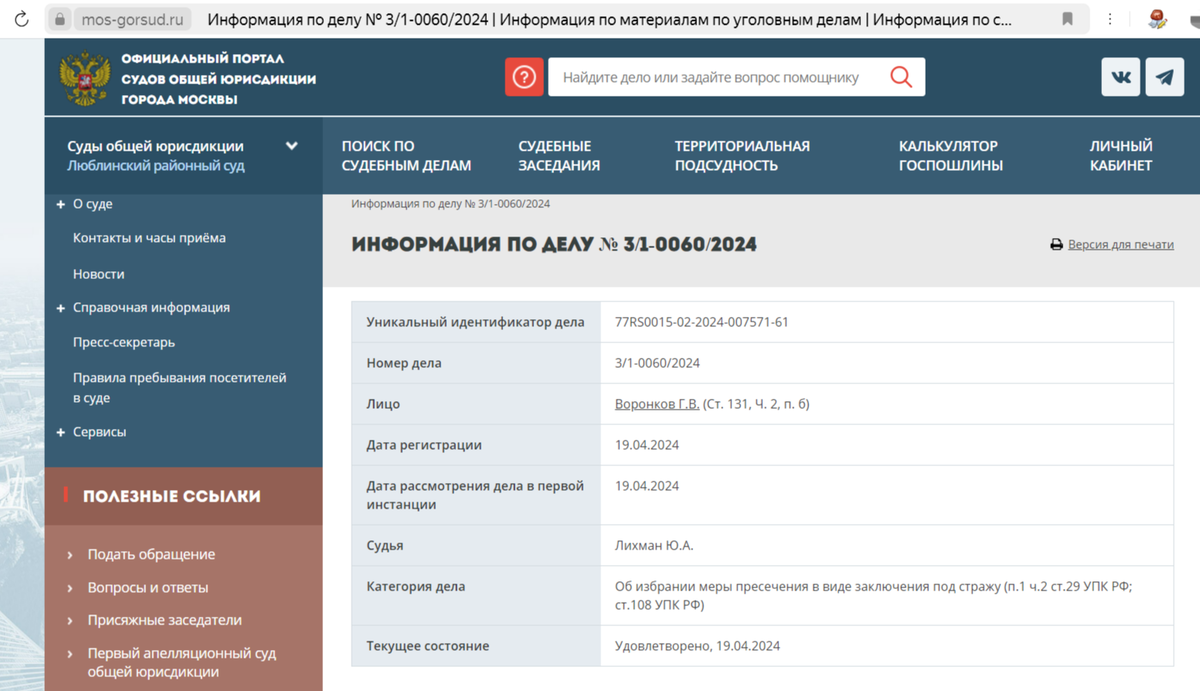Click the browser profile avatar icon
This screenshot has height=691, width=1200.
pyautogui.click(x=1160, y=18)
